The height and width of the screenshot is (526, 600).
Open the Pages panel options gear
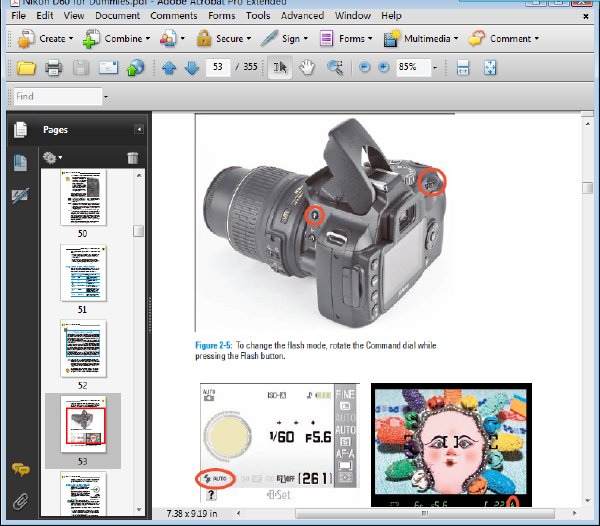click(52, 158)
